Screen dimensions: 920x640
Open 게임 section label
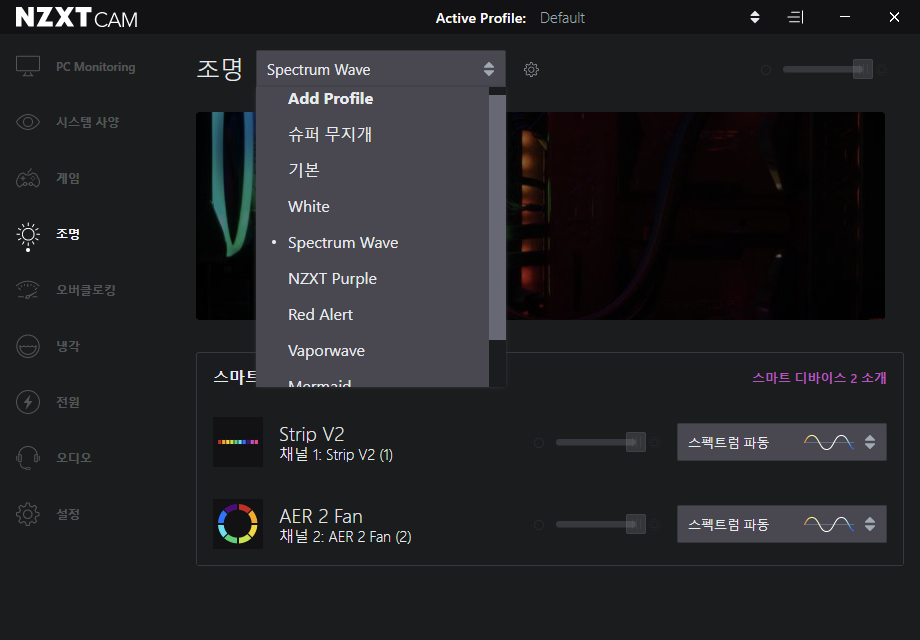[x=68, y=178]
